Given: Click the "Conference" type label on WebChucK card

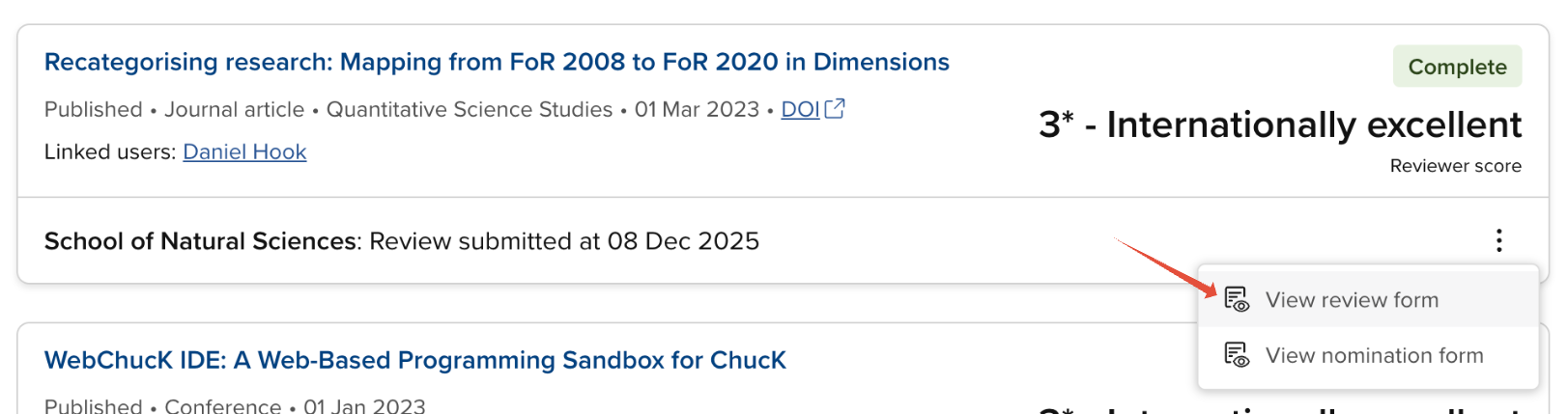Looking at the screenshot, I should click(222, 406).
